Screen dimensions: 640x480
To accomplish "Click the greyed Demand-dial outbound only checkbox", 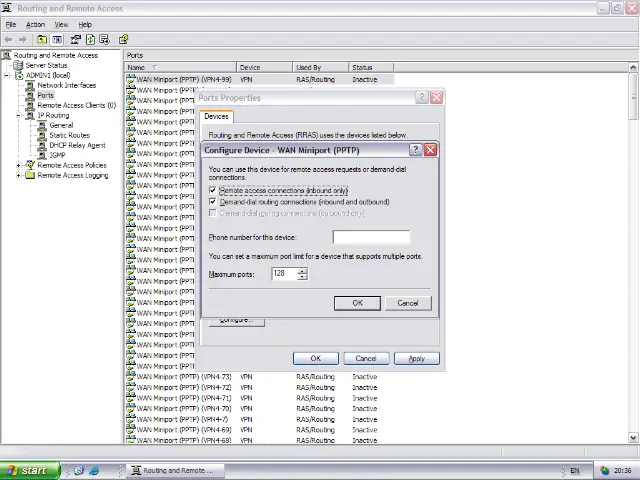I will click(213, 213).
